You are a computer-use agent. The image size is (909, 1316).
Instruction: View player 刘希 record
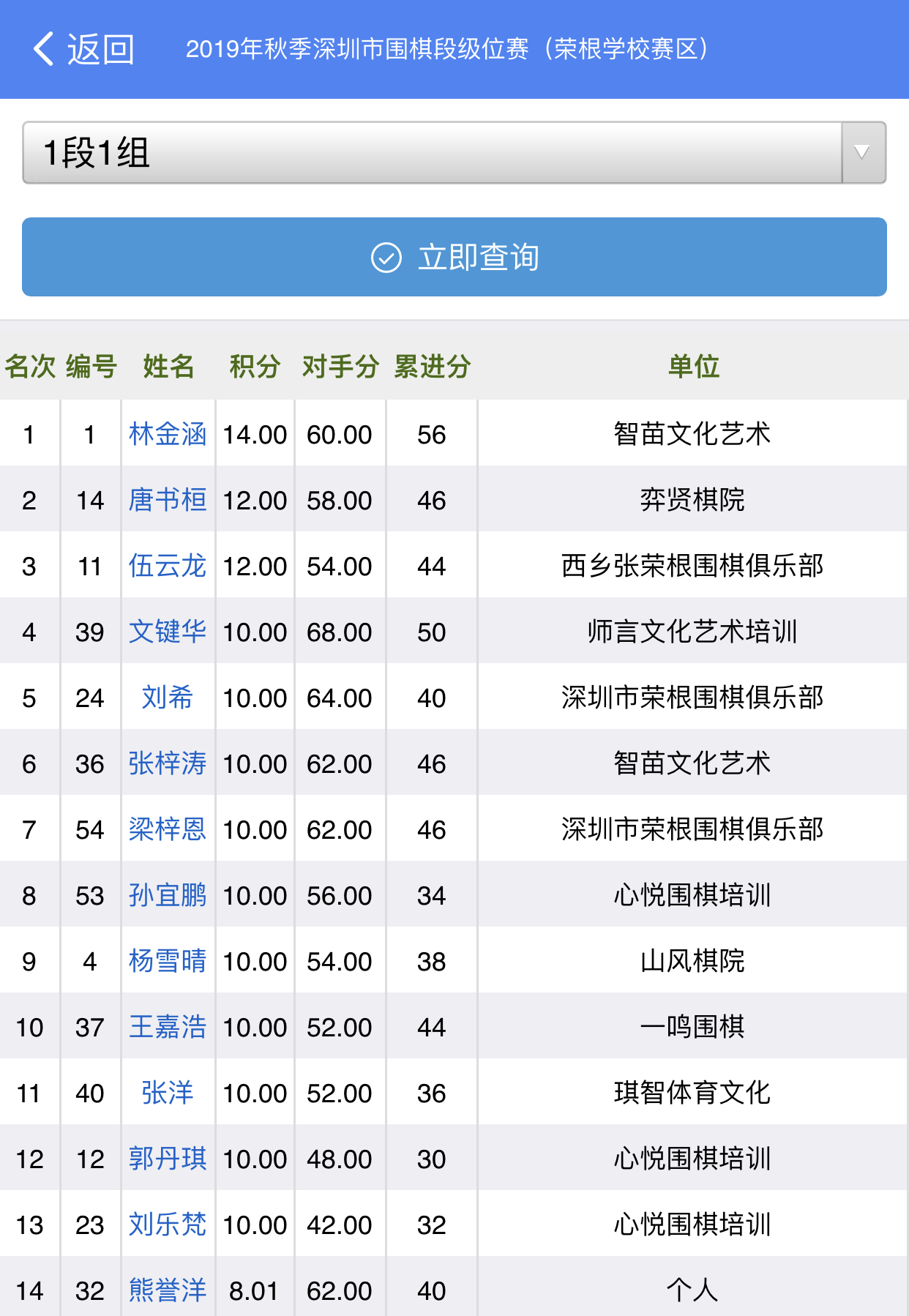pyautogui.click(x=168, y=698)
